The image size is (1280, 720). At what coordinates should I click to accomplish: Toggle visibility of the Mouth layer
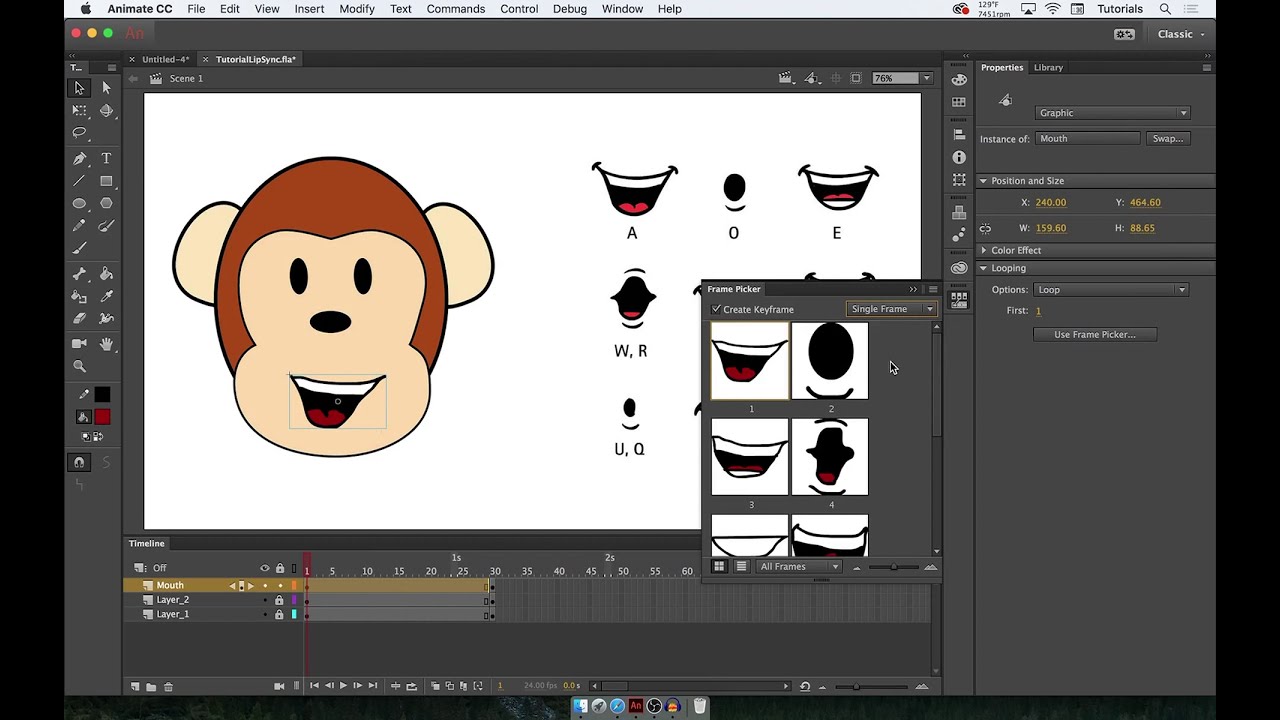265,586
